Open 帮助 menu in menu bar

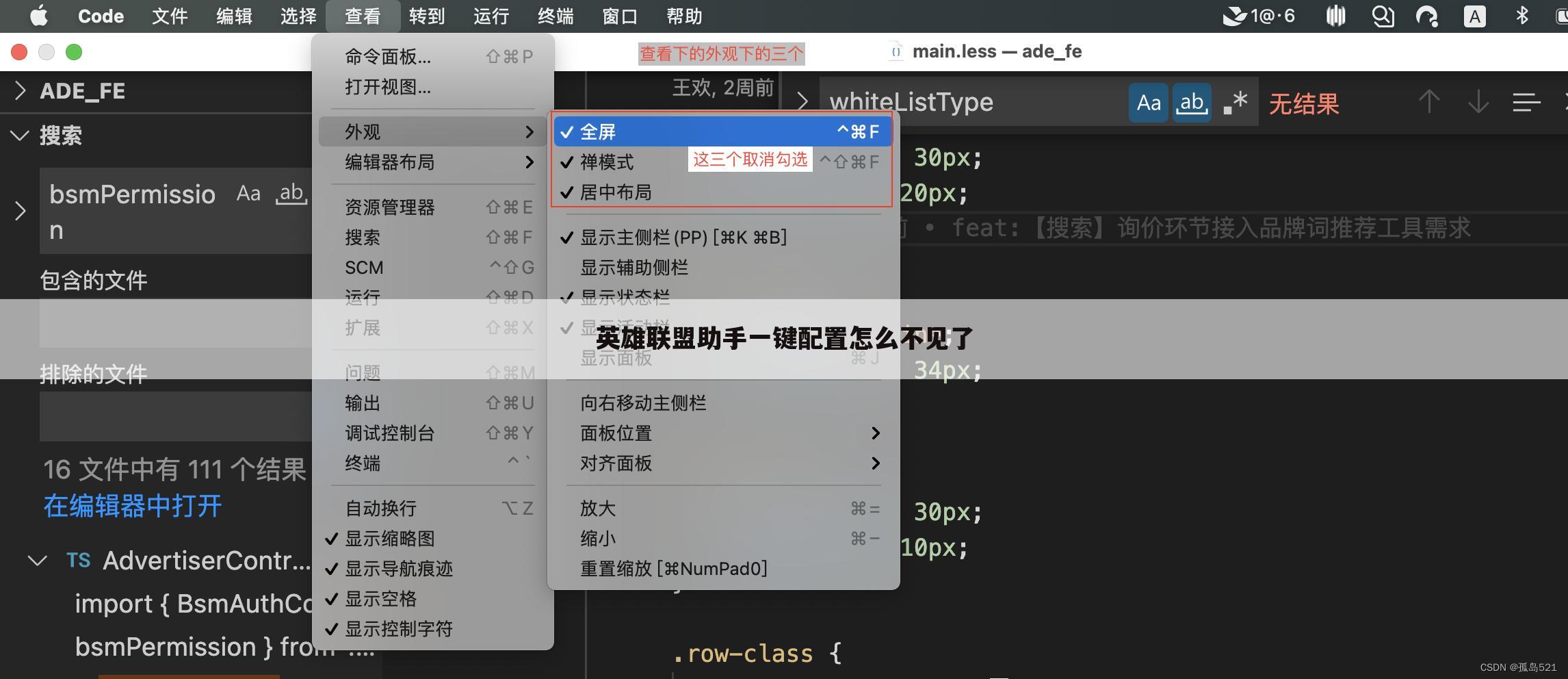click(x=684, y=16)
